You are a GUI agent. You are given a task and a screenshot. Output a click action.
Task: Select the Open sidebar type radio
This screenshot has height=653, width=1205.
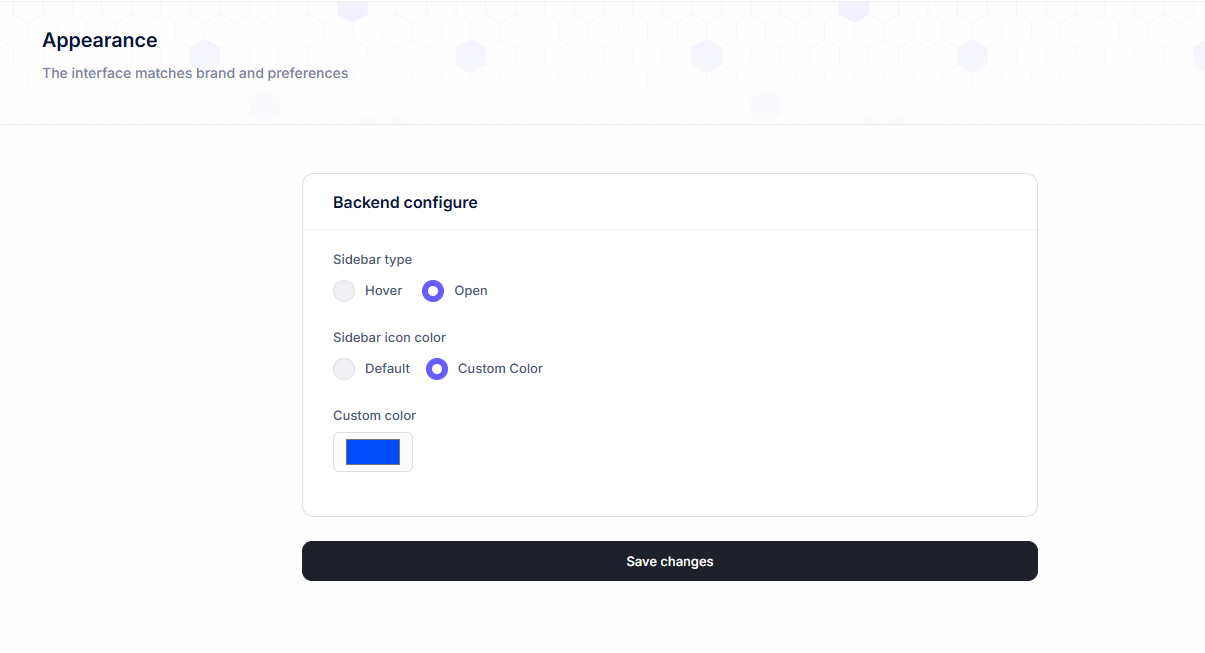click(x=433, y=291)
